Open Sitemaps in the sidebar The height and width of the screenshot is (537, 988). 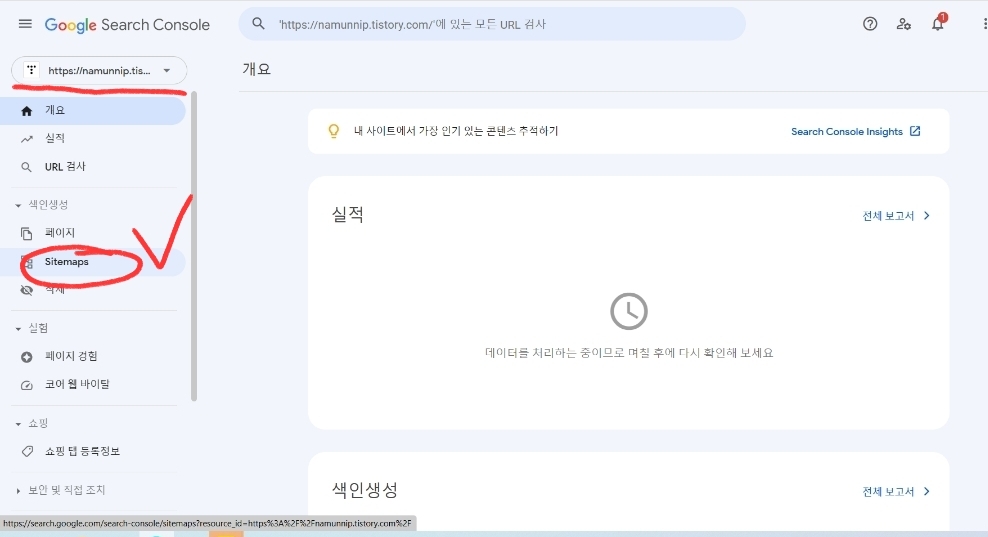tap(93, 262)
